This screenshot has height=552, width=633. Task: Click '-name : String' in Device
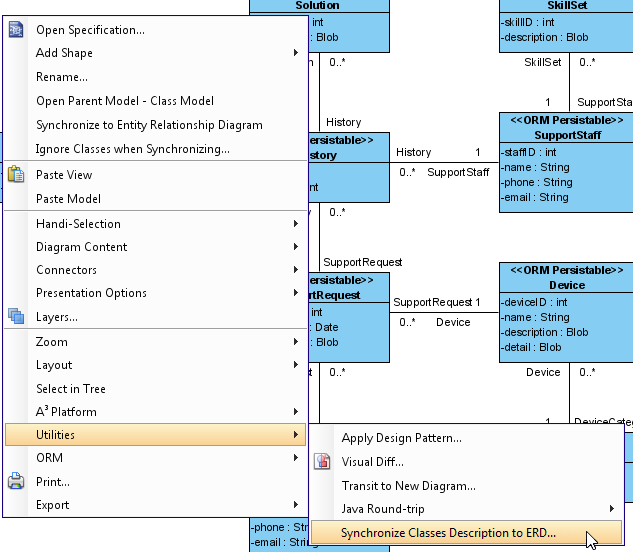coord(535,317)
